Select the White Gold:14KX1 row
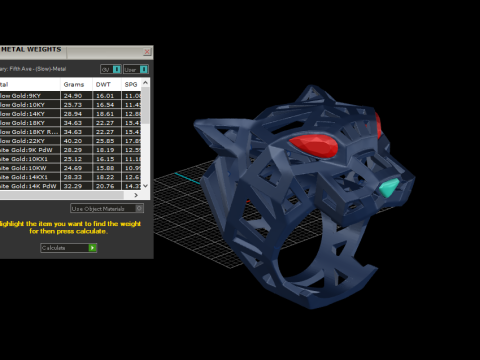 70,177
